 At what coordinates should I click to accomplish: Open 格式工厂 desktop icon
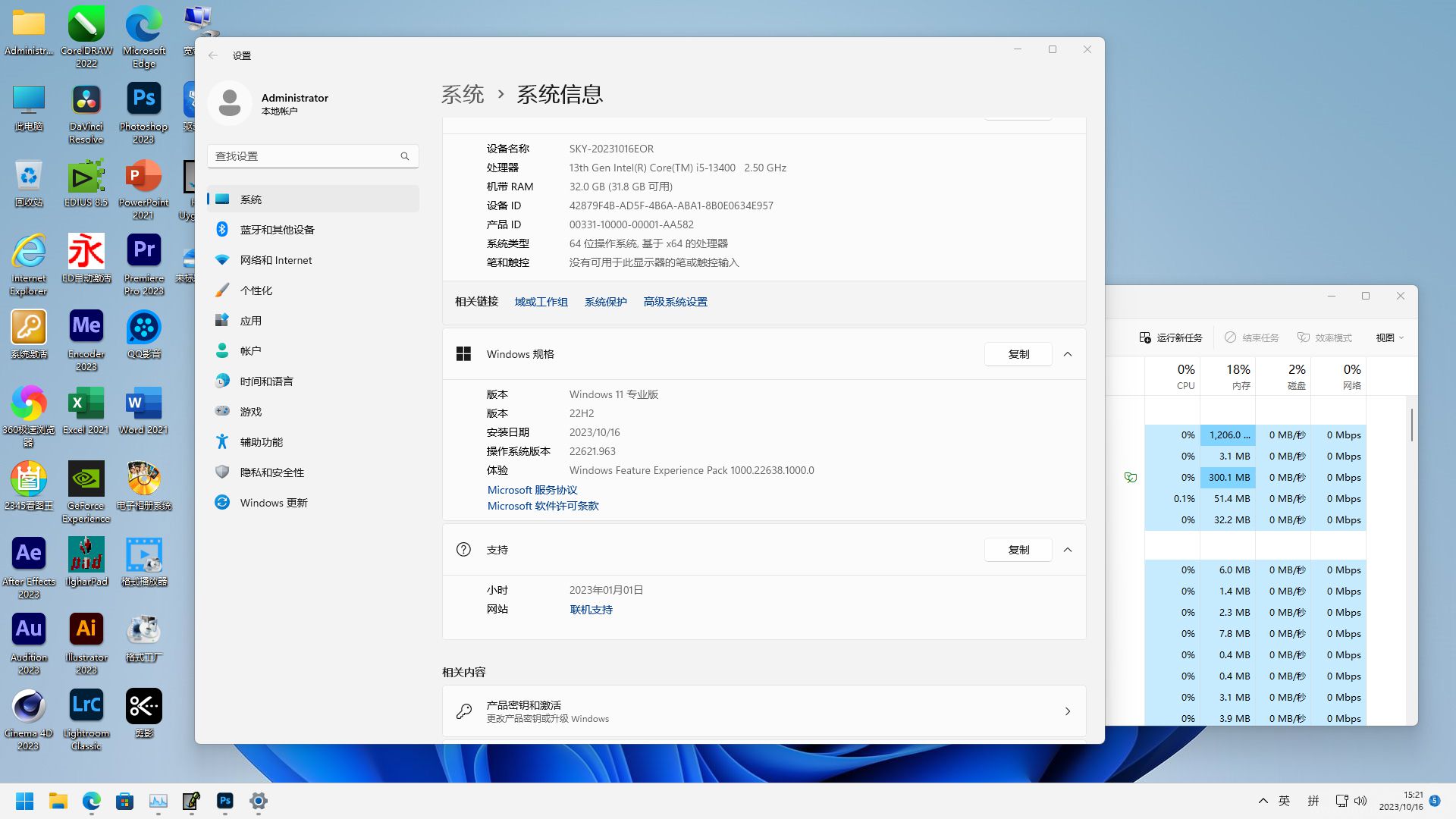coord(144,637)
